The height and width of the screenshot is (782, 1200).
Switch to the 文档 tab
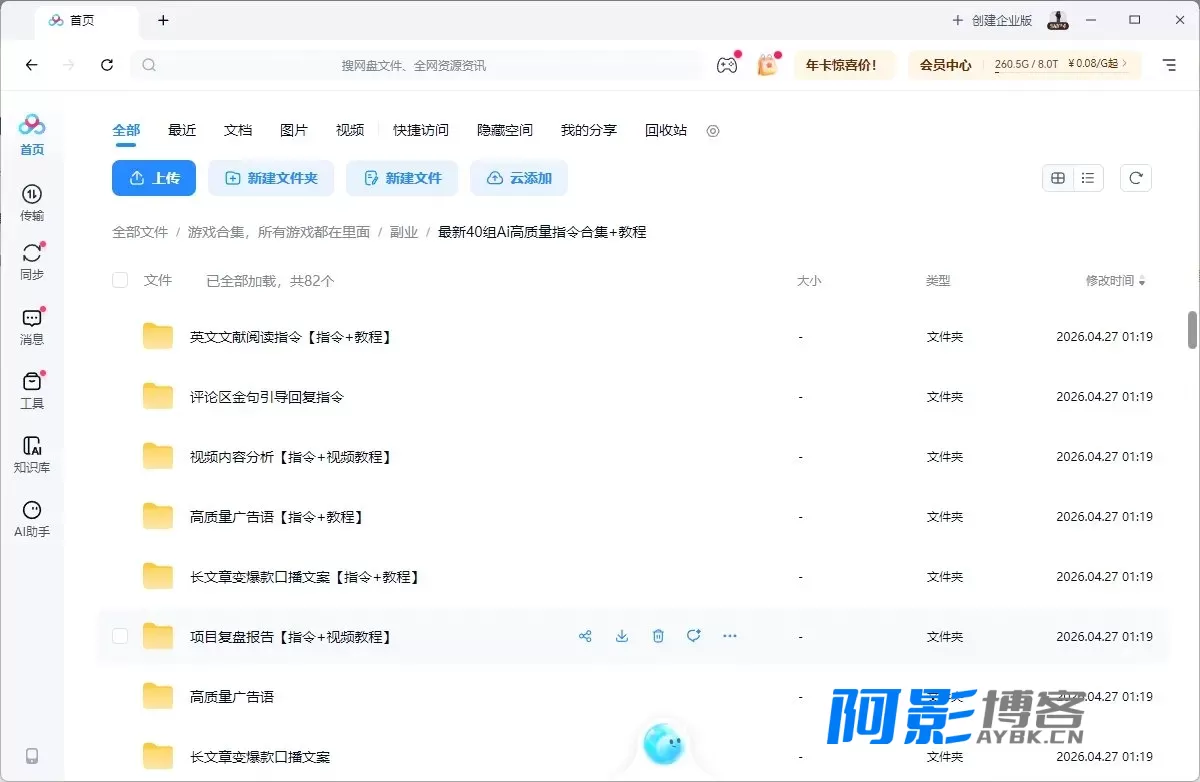pyautogui.click(x=238, y=130)
